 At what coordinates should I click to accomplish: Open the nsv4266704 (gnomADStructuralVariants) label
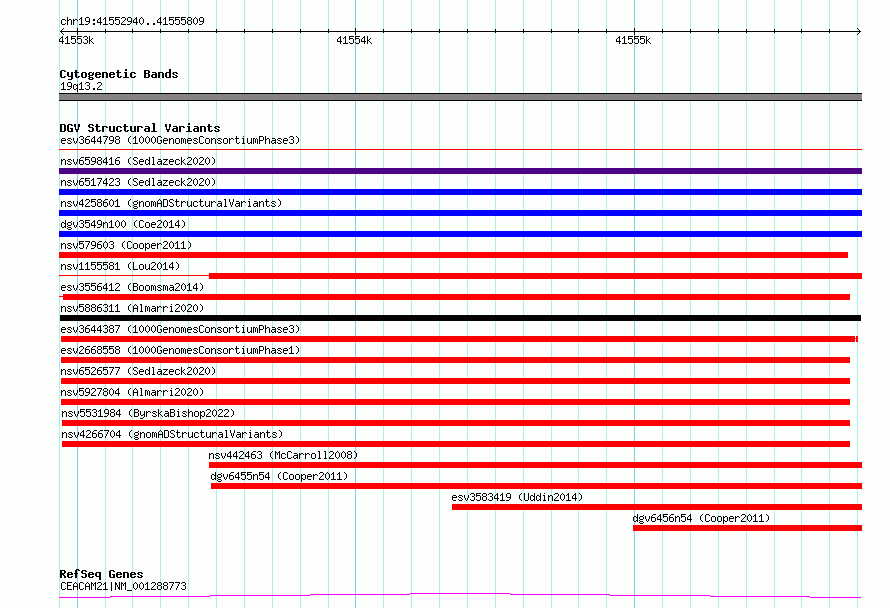(172, 434)
